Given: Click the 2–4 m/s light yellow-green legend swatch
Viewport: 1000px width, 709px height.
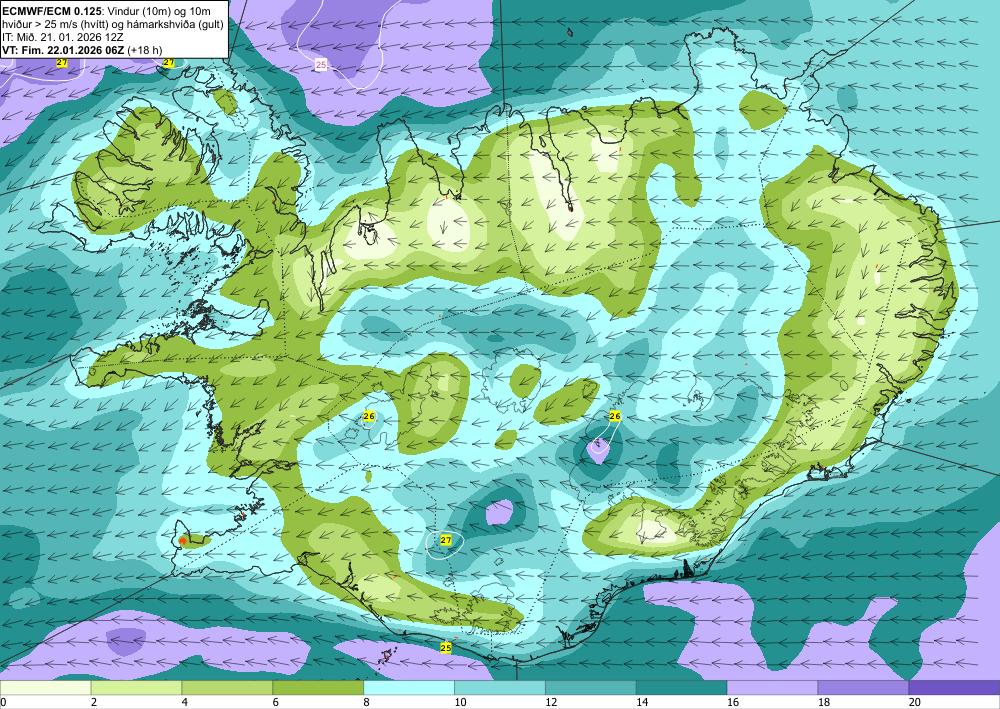Looking at the screenshot, I should pos(136,688).
